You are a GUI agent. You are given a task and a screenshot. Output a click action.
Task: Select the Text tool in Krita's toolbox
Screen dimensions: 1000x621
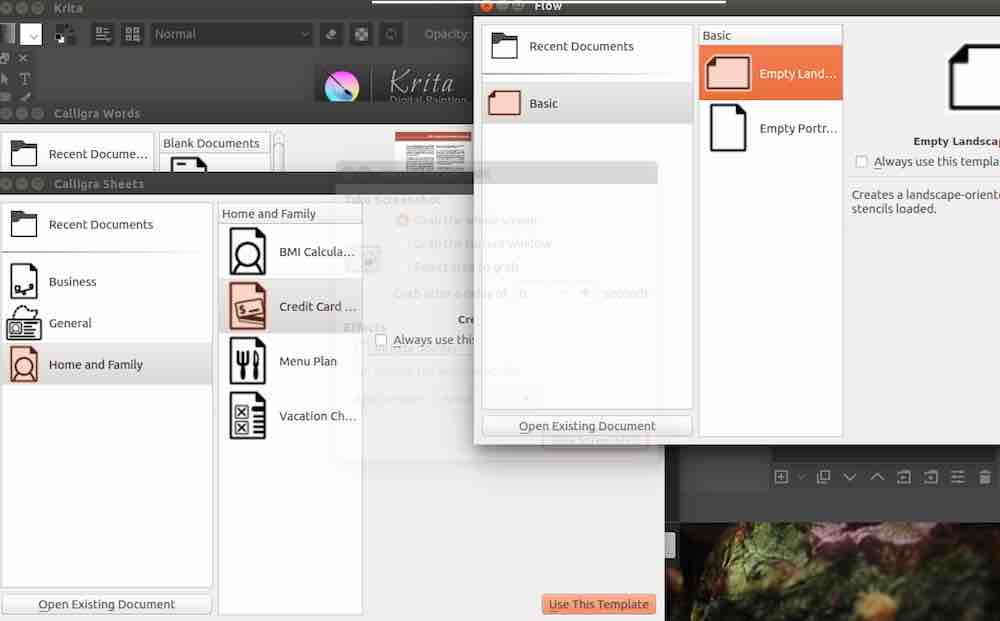24,79
